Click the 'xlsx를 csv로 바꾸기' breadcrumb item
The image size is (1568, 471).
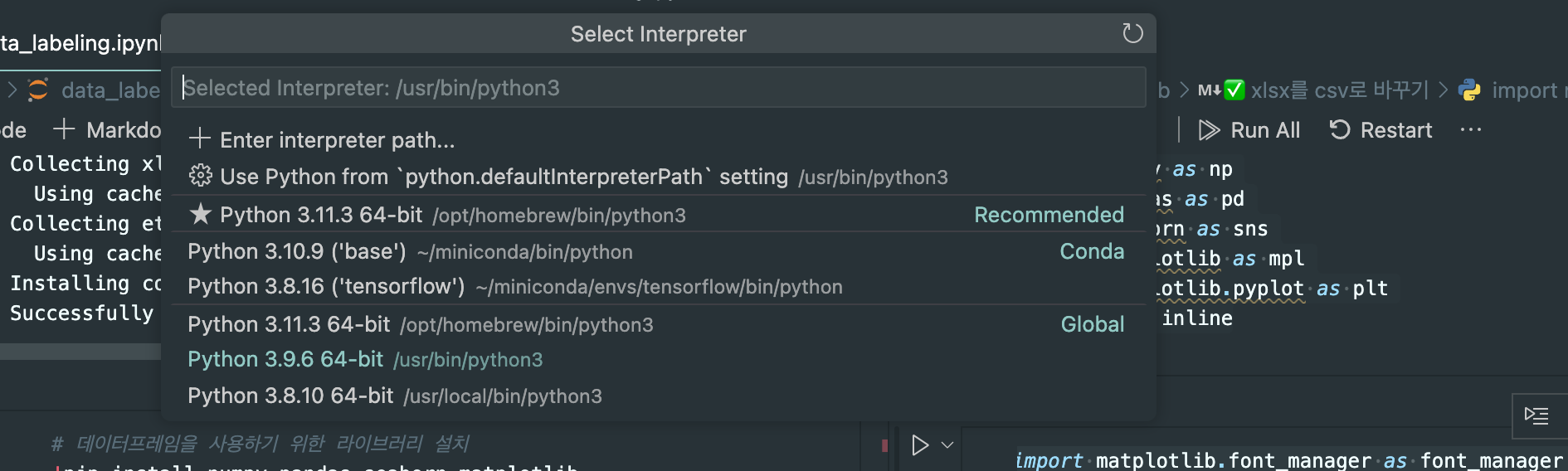(1339, 90)
